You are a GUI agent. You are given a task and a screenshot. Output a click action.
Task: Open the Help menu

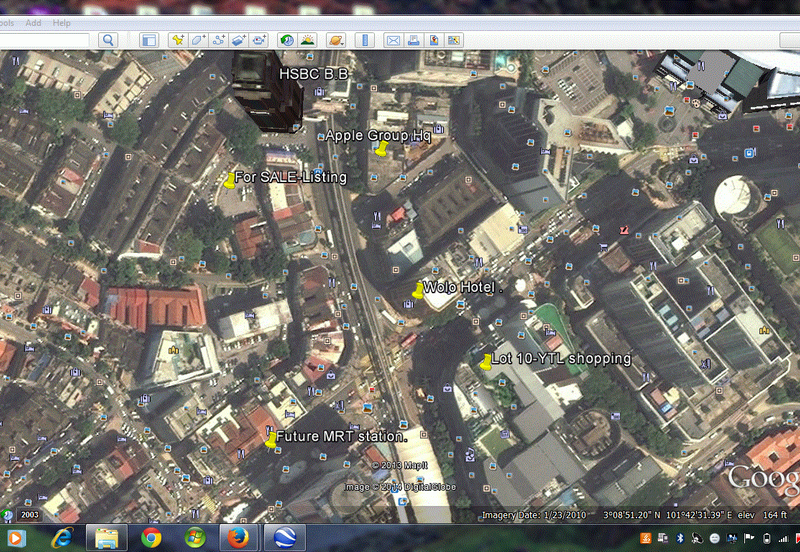pyautogui.click(x=61, y=23)
